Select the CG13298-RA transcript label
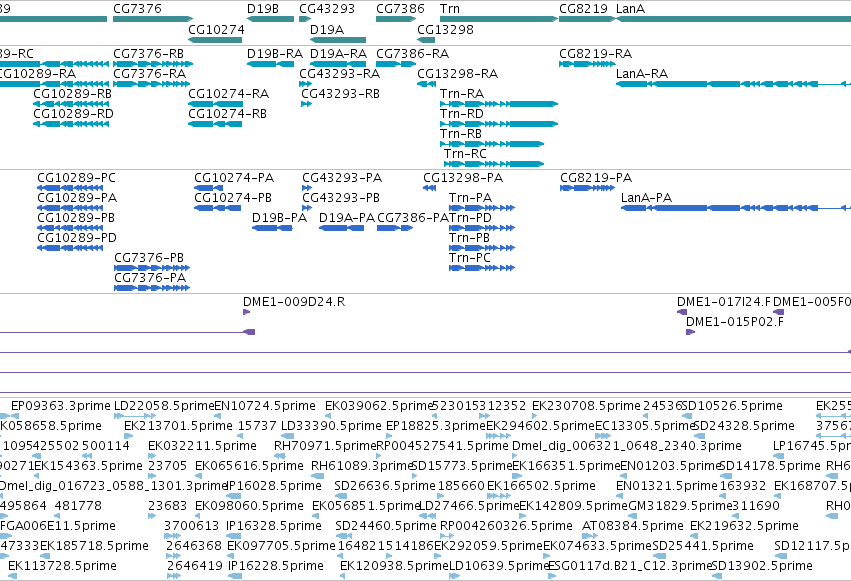Viewport: 851px width, 581px height. [x=458, y=74]
